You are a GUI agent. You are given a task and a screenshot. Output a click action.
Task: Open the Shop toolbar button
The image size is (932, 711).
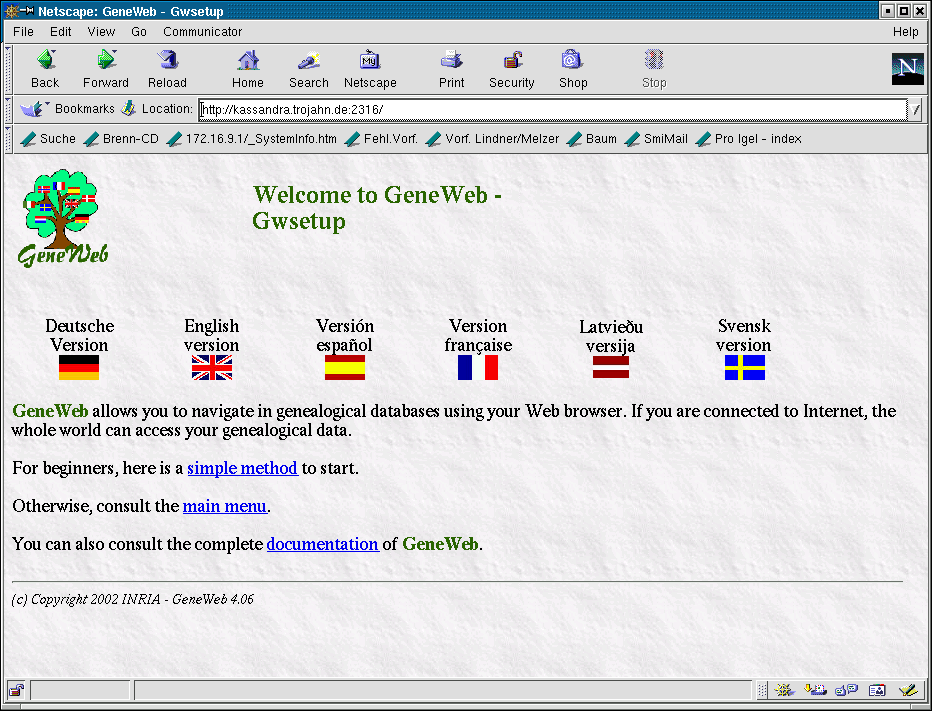pos(573,69)
